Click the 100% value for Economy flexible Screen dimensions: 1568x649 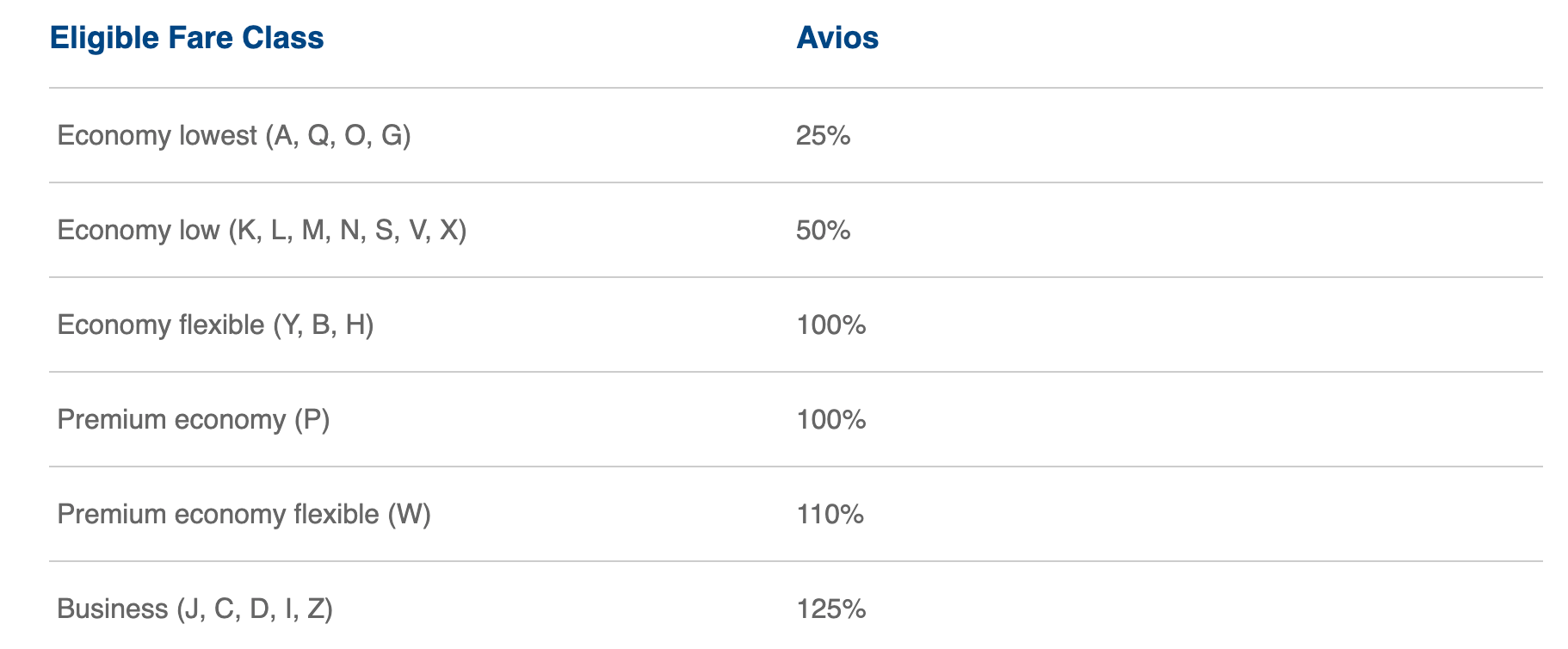(x=830, y=325)
